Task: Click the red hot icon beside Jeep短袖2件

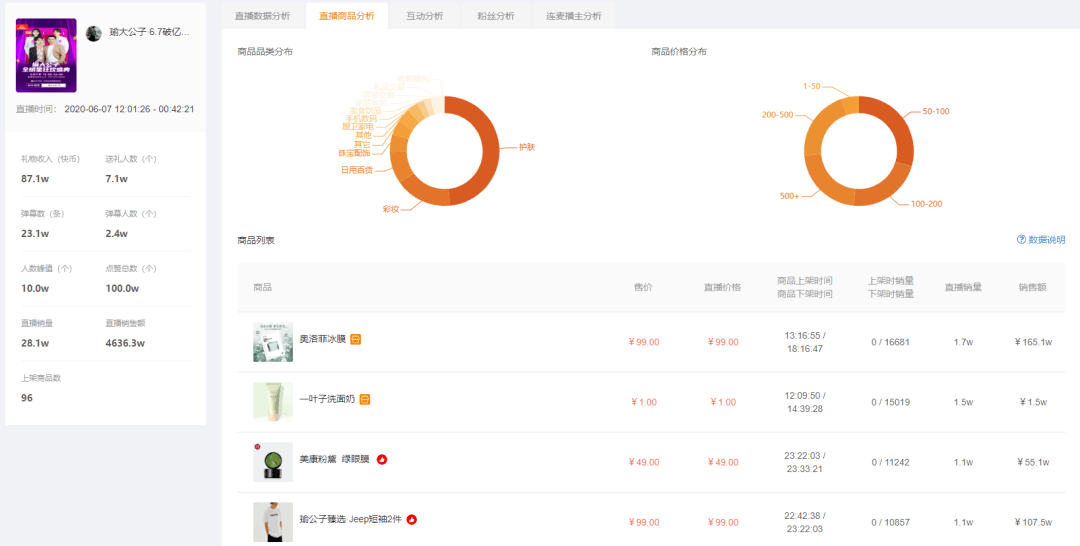Action: 411,520
